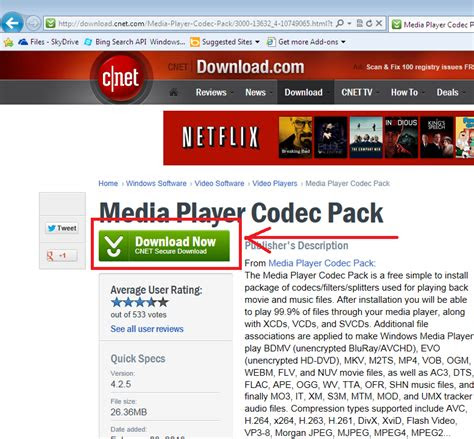
Task: Open the Deals navigation menu
Action: point(448,92)
